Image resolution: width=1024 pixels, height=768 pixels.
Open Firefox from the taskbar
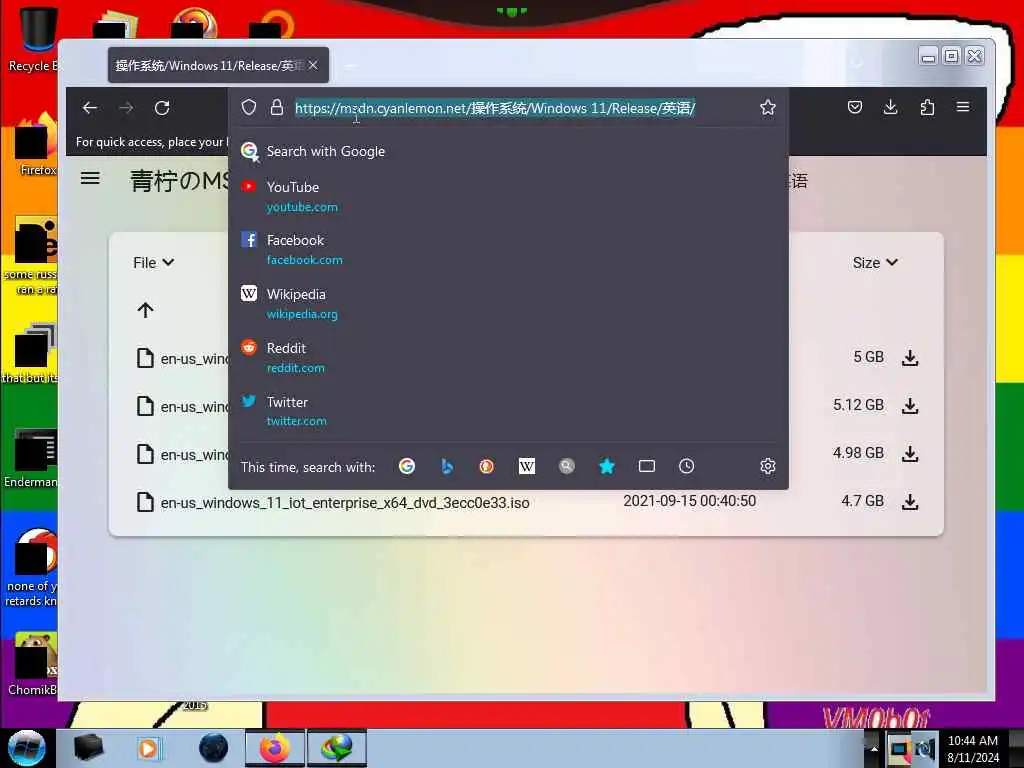tap(275, 748)
